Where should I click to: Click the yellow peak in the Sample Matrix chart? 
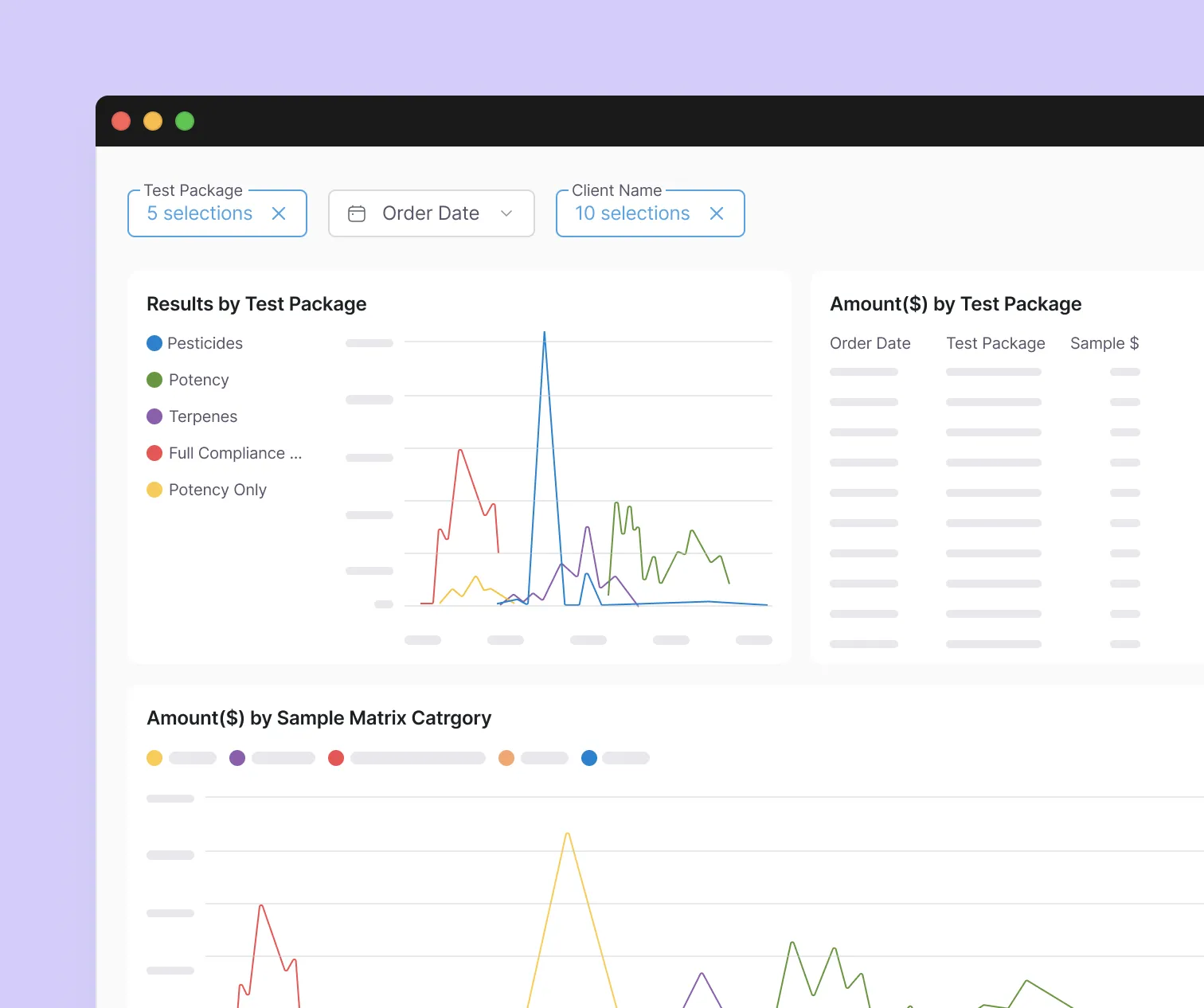pos(568,834)
